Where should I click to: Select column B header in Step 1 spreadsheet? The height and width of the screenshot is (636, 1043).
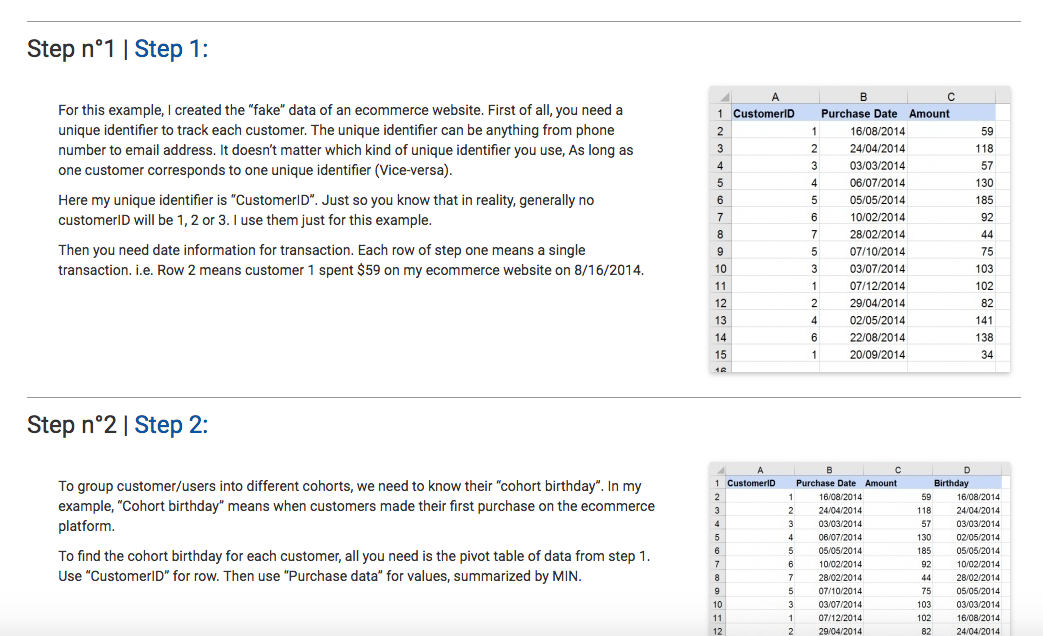[x=863, y=97]
